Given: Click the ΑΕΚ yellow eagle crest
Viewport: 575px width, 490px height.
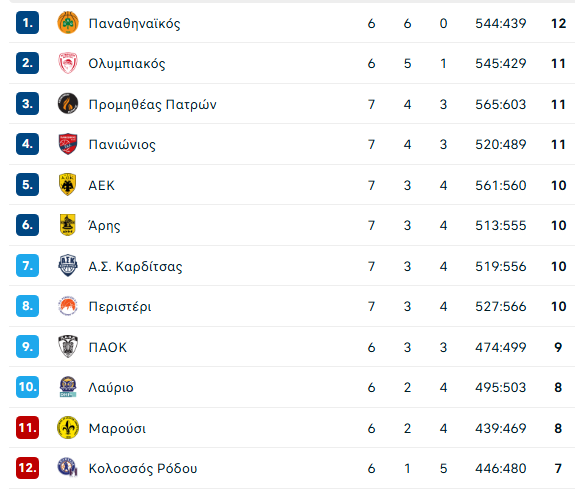Looking at the screenshot, I should pos(67,184).
